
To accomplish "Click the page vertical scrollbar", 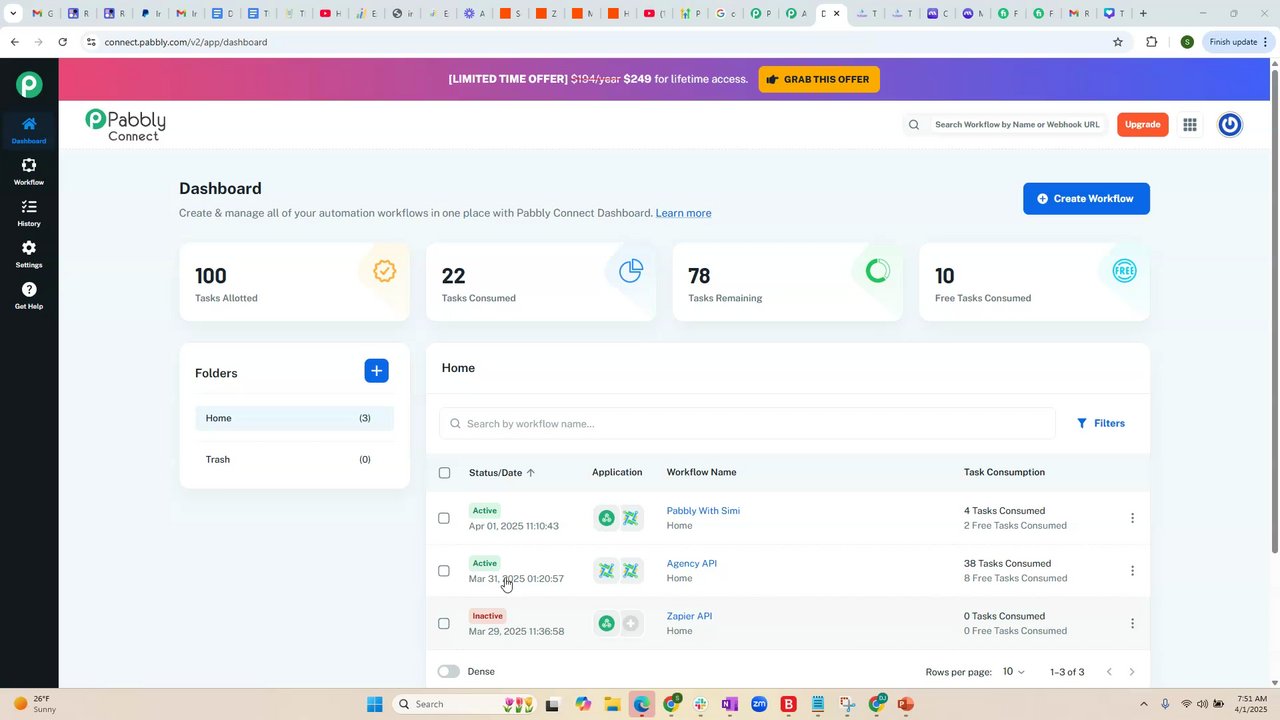I will pos(1275,310).
